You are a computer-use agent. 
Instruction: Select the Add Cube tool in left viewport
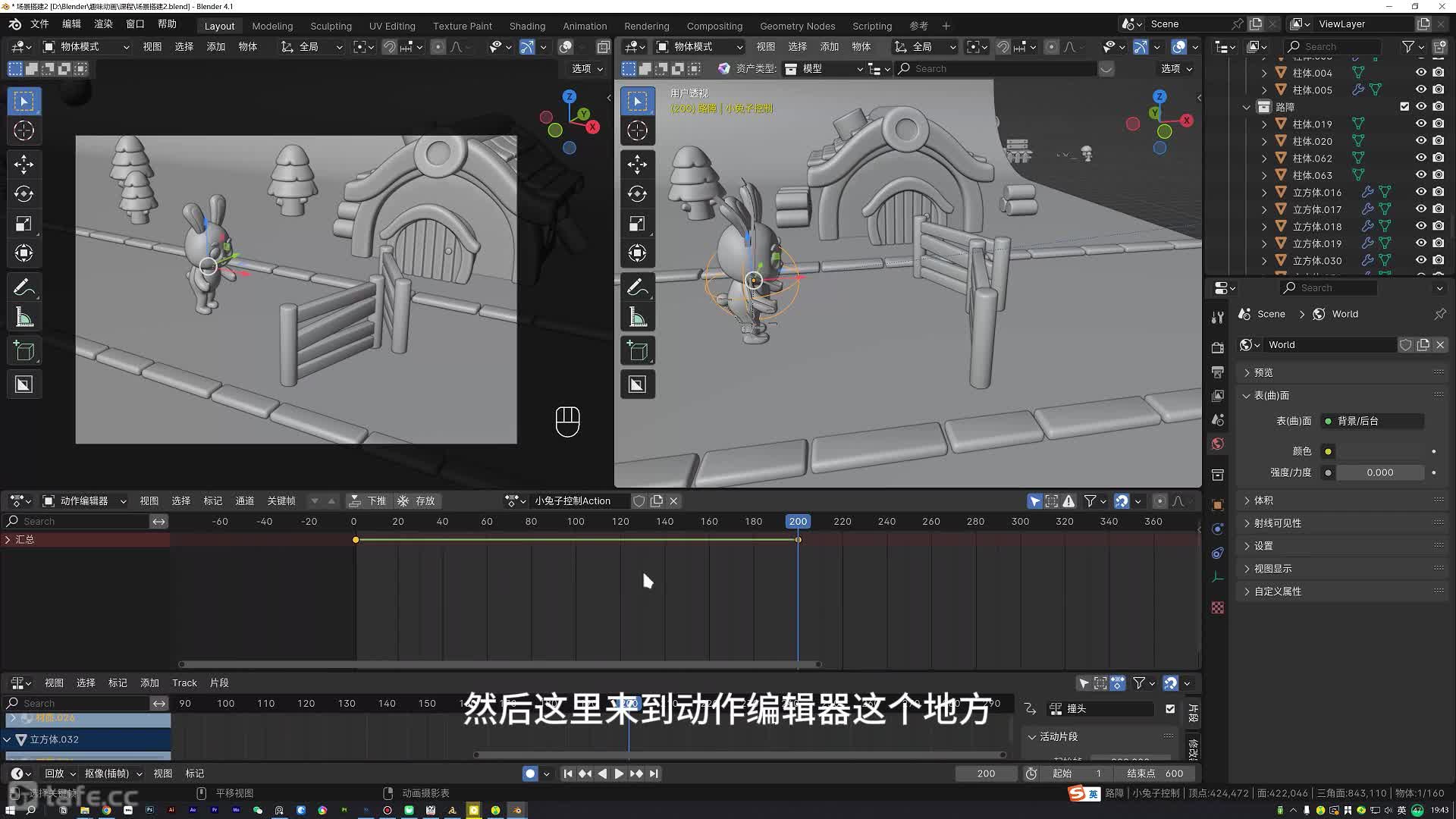(x=24, y=351)
